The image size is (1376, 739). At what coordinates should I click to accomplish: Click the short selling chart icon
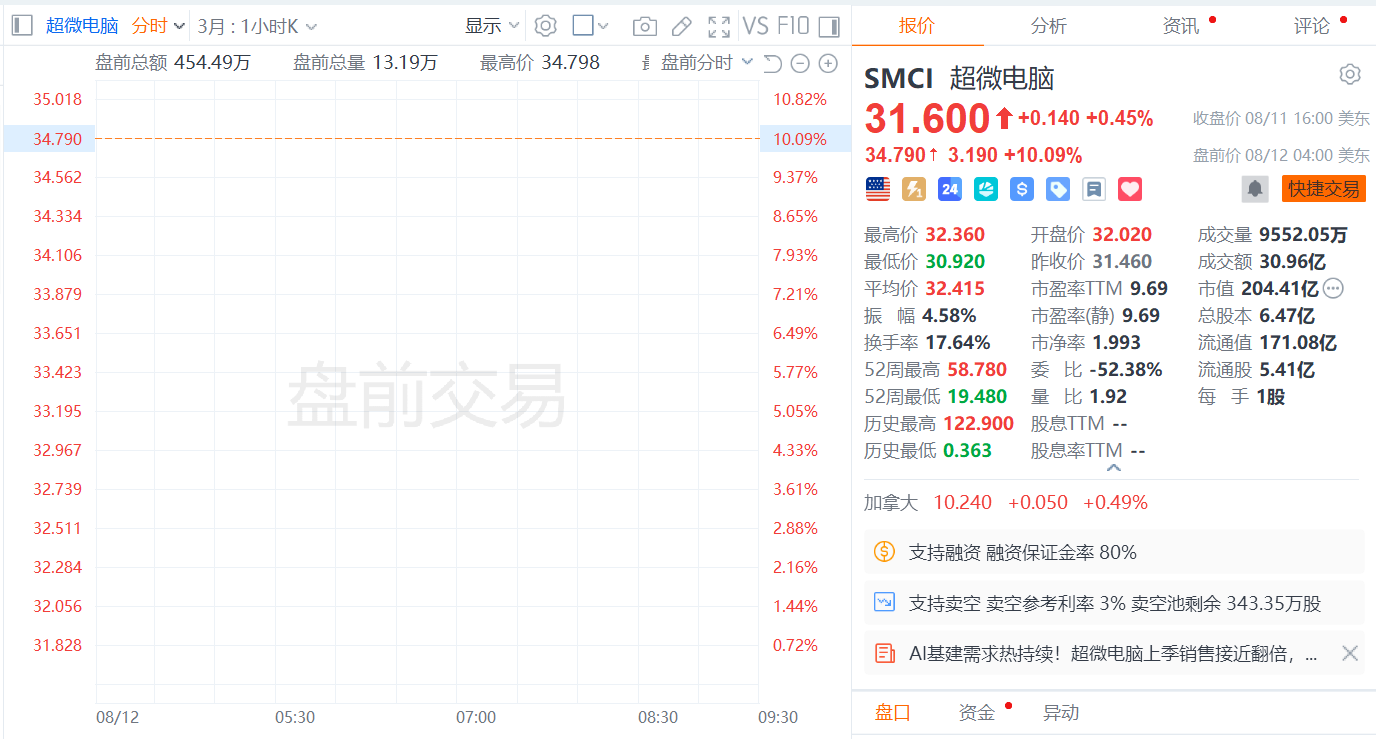tap(884, 603)
